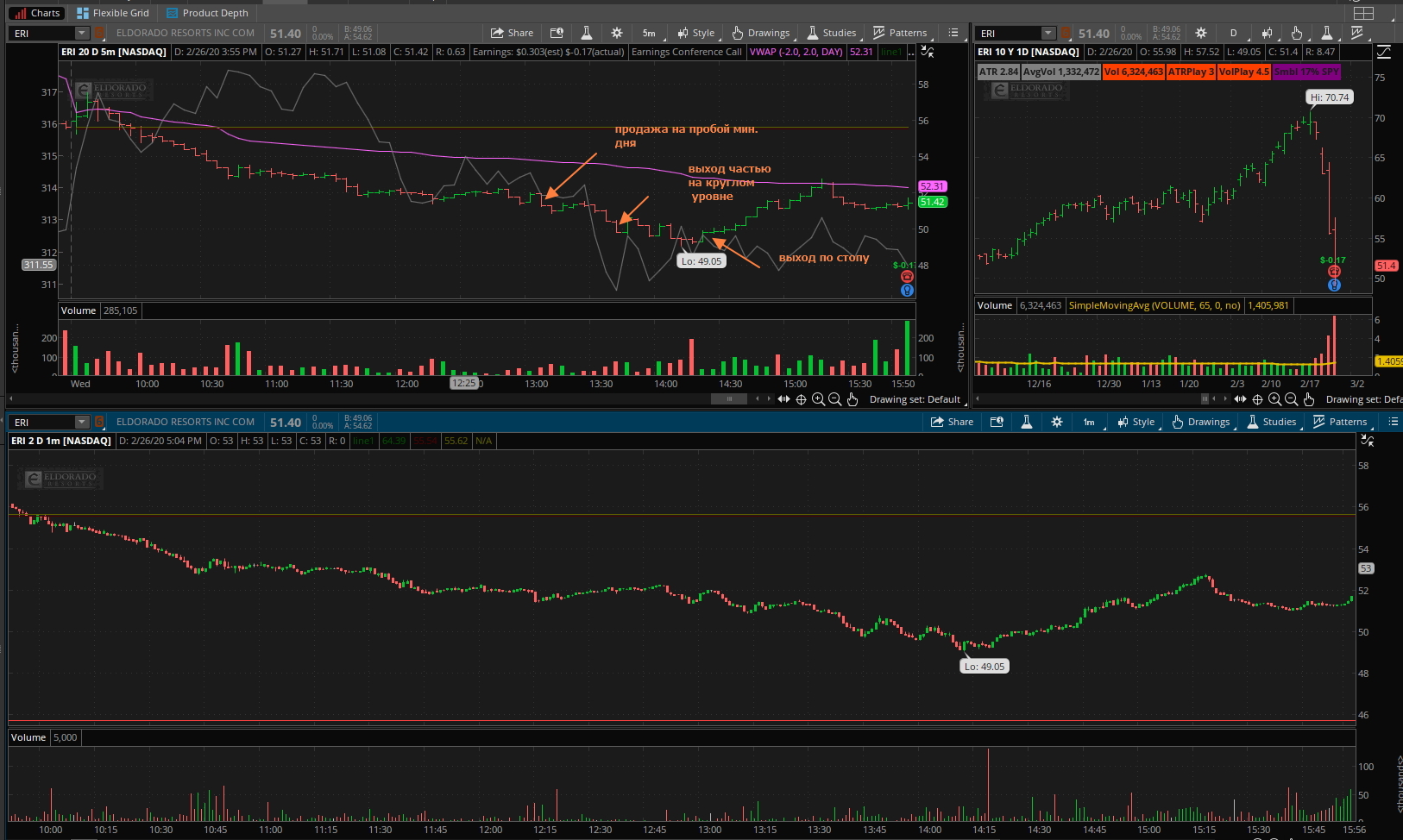Select the pointer hand tool under the 5m chart
Screen dimensions: 1403x840
pos(852,399)
